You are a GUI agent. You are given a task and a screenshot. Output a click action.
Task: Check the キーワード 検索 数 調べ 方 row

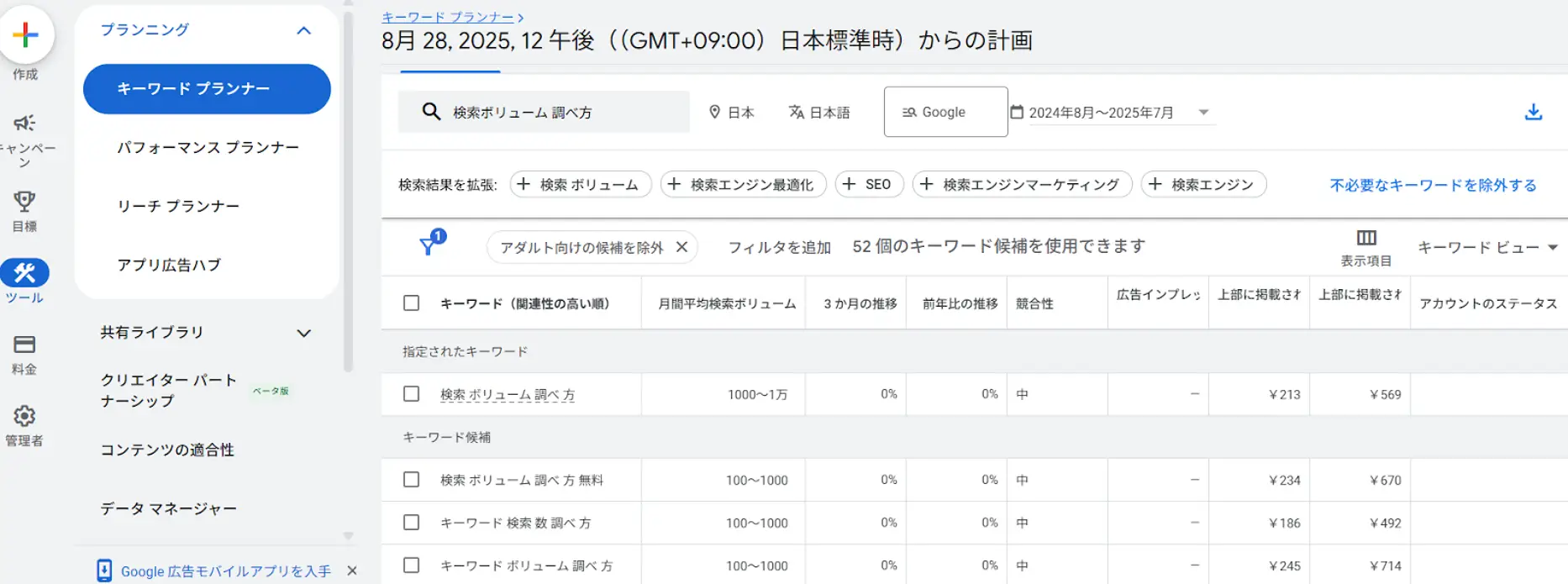[411, 523]
